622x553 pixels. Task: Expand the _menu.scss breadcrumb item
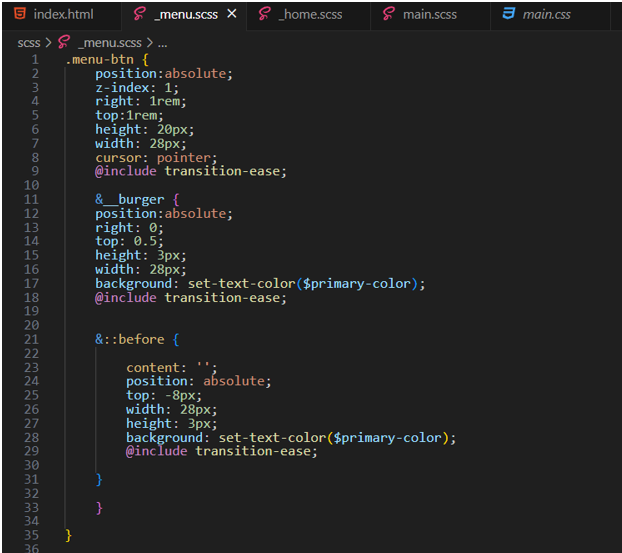108,43
